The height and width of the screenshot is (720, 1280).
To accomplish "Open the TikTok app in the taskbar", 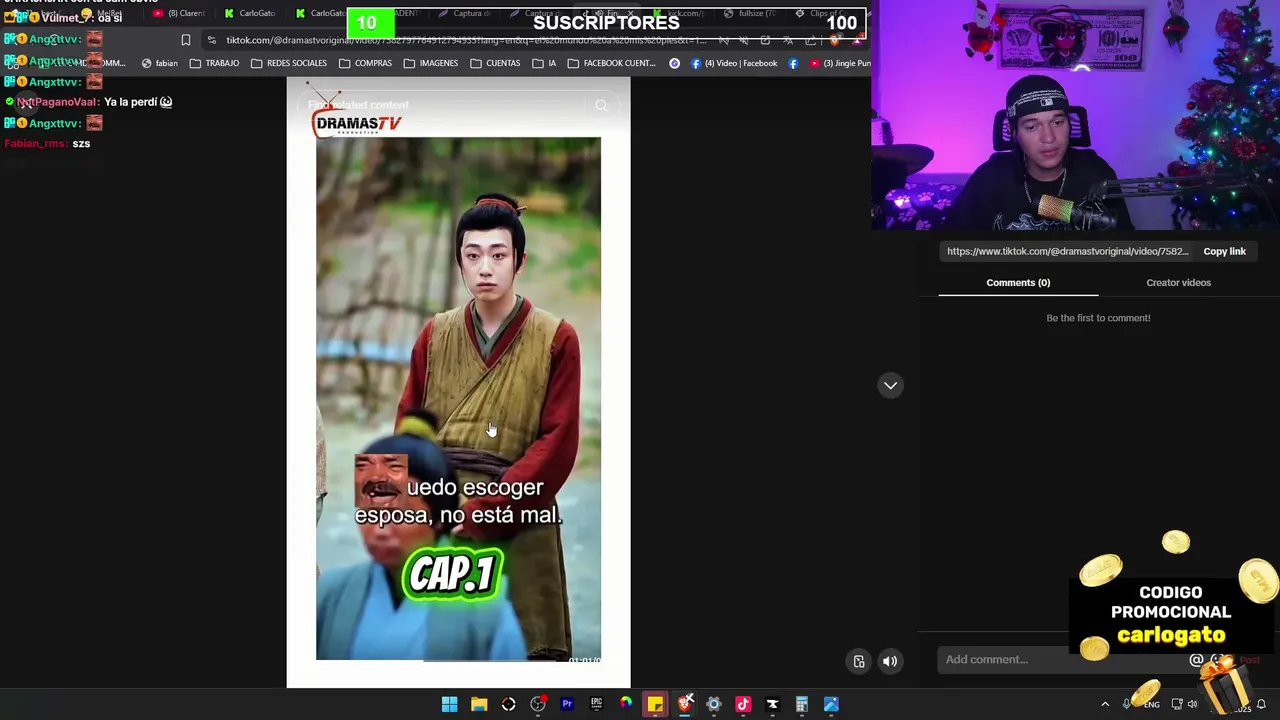I will (x=743, y=704).
